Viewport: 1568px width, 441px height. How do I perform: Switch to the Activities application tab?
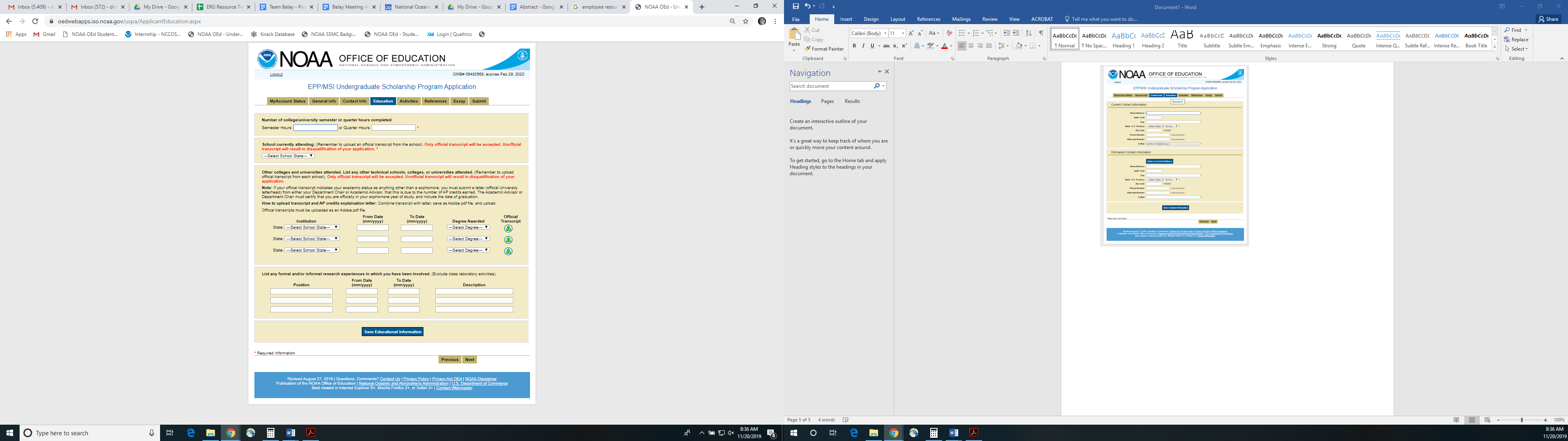(408, 101)
